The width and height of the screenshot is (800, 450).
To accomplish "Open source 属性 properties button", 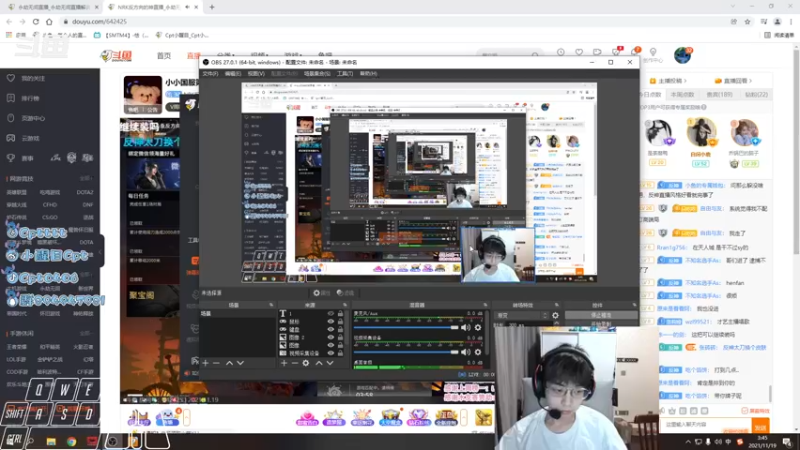I will [x=321, y=293].
